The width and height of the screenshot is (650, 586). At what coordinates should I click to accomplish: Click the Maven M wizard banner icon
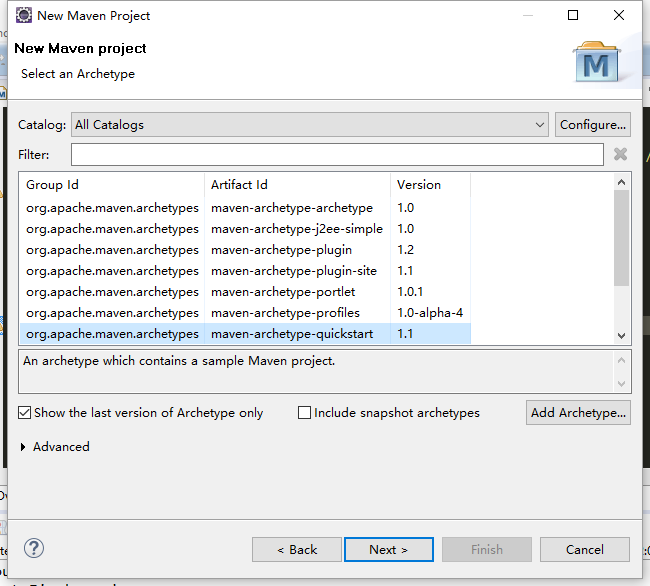coord(596,61)
